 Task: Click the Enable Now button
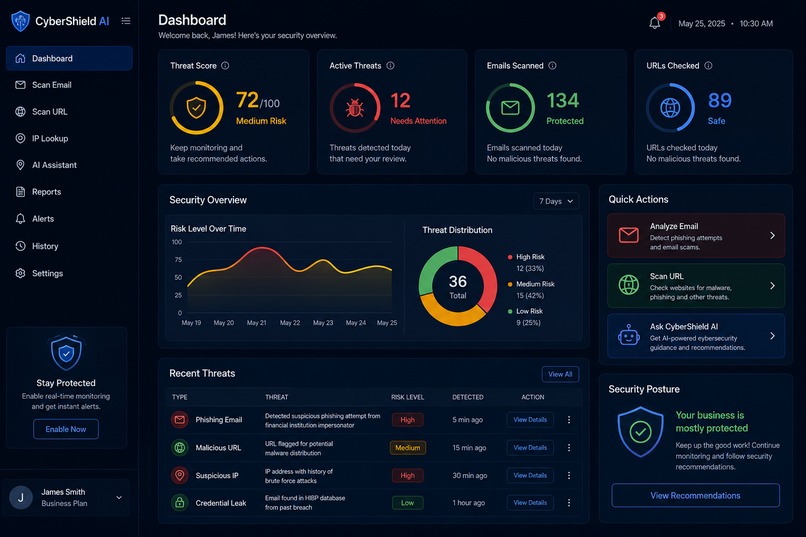[x=66, y=429]
